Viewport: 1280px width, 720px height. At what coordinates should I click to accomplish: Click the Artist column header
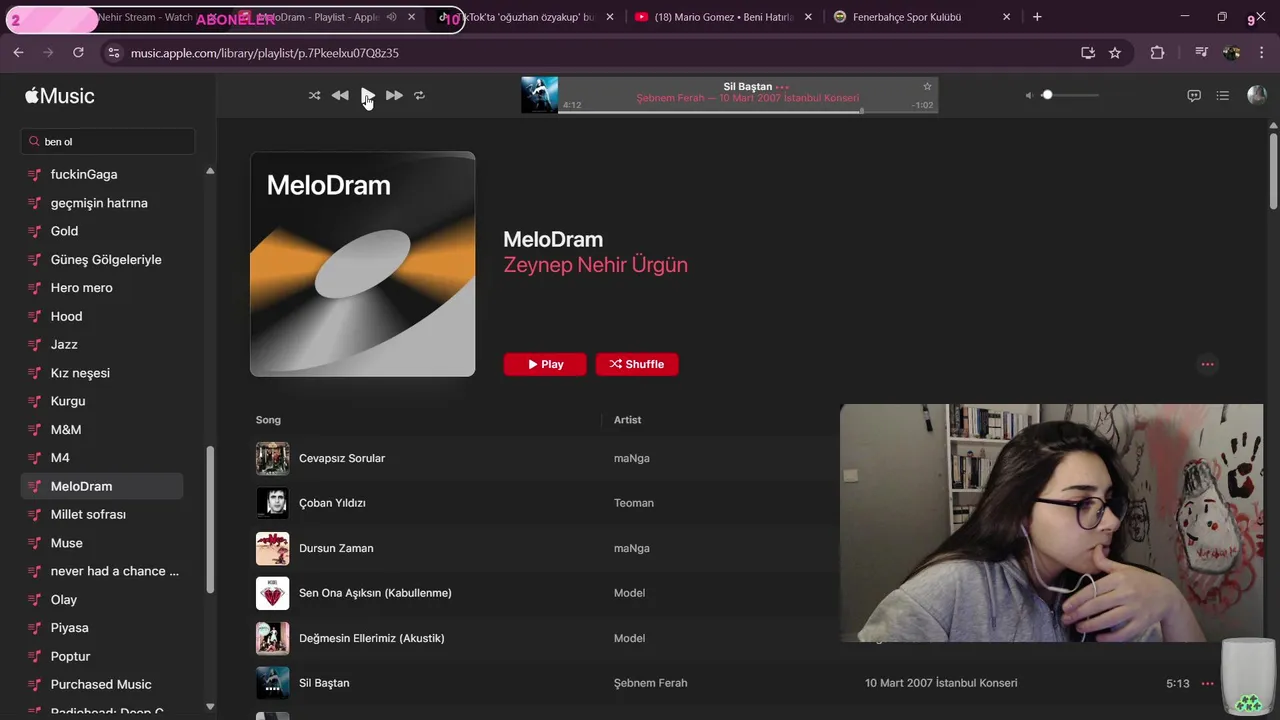pos(627,420)
